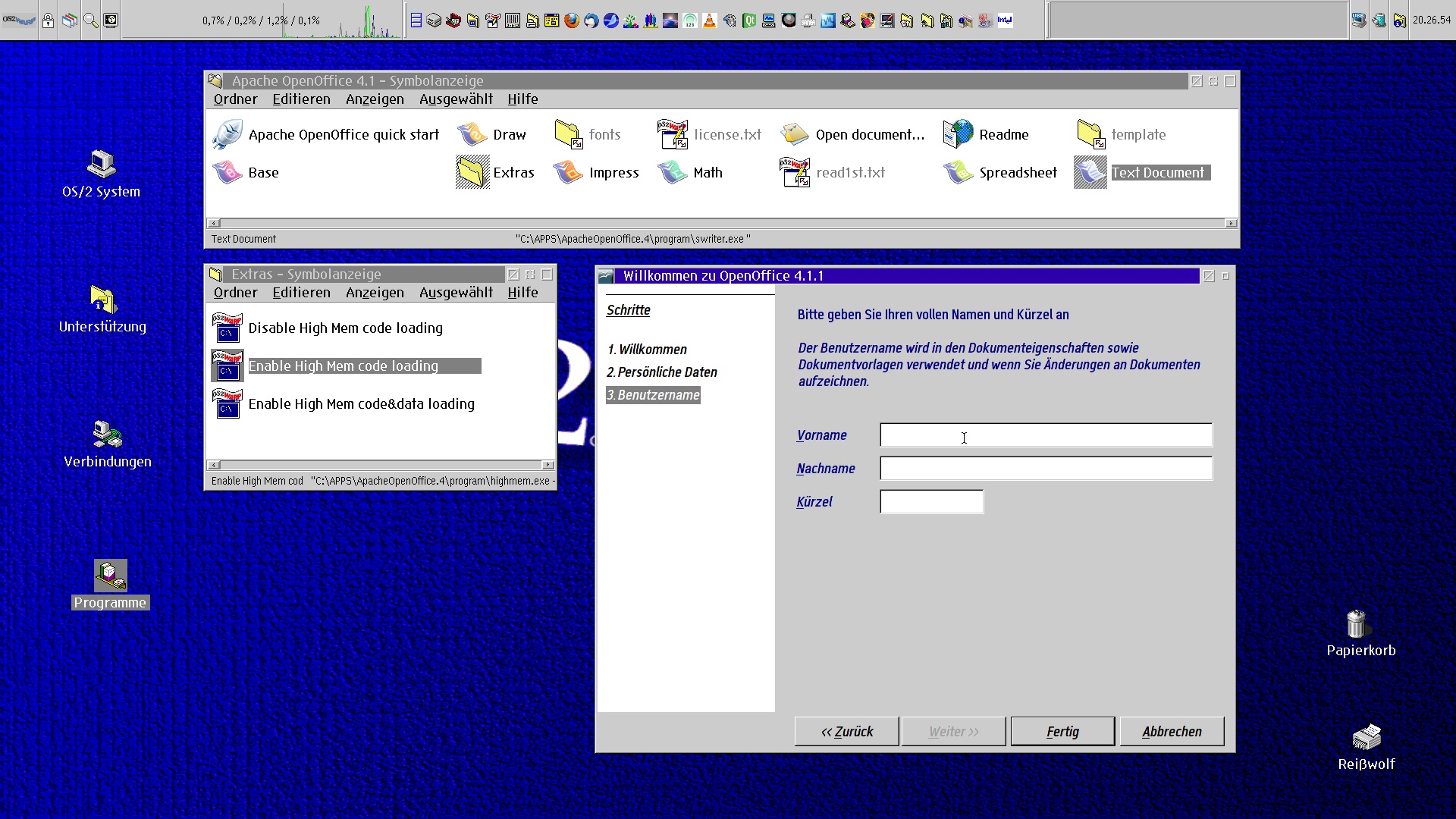Launch the Impress presentation icon

tap(568, 172)
